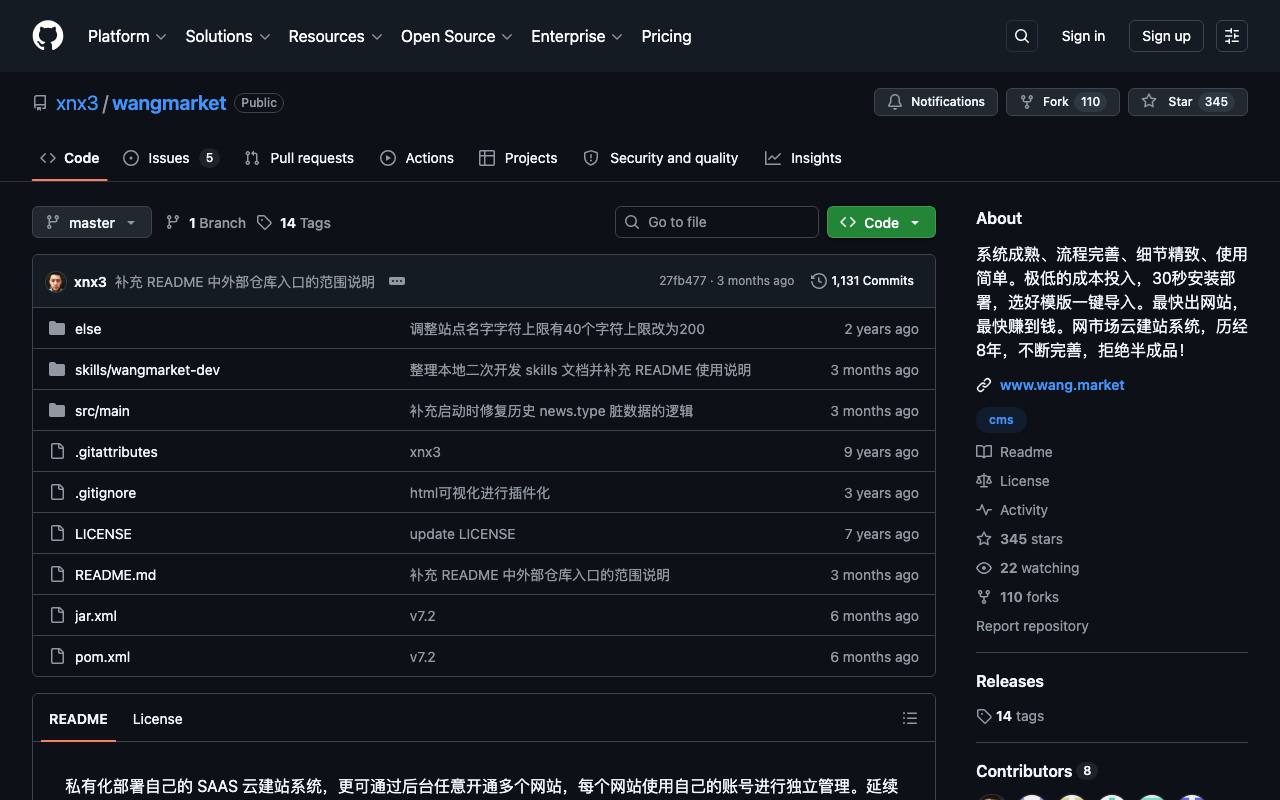
Task: Open the README outline list icon
Action: [x=910, y=718]
